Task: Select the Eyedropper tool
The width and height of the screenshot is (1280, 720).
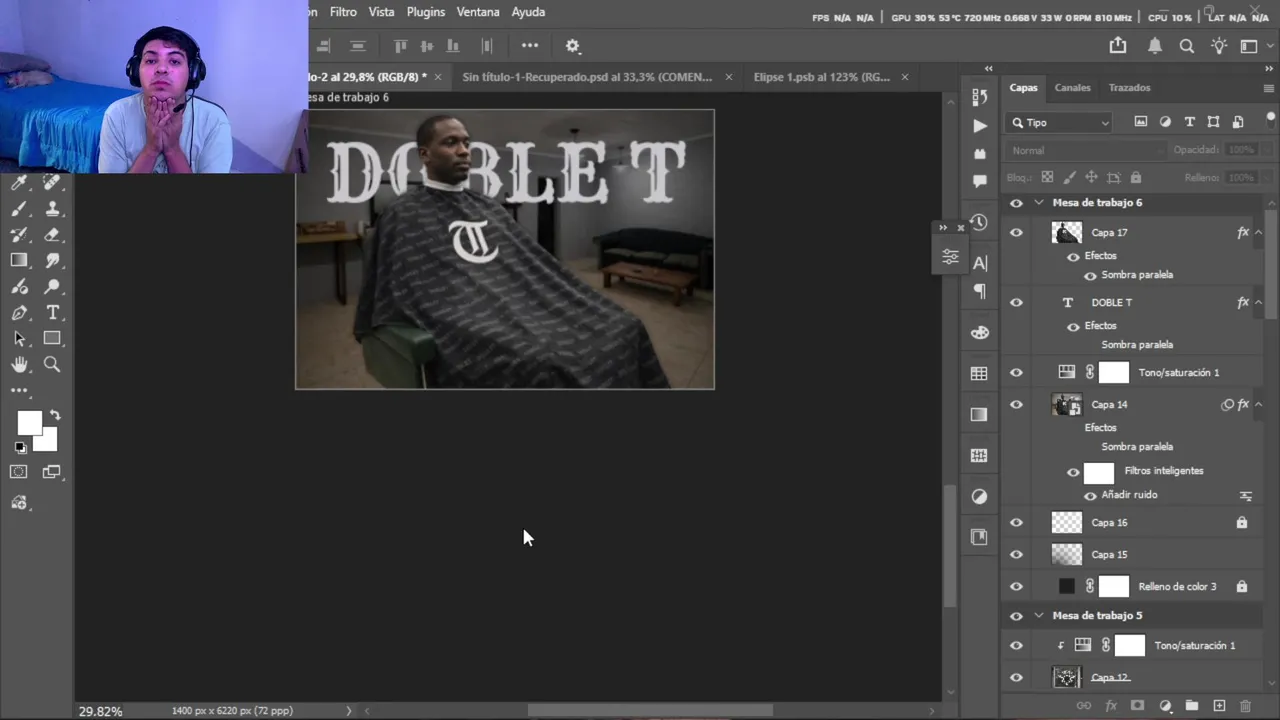Action: 19,183
